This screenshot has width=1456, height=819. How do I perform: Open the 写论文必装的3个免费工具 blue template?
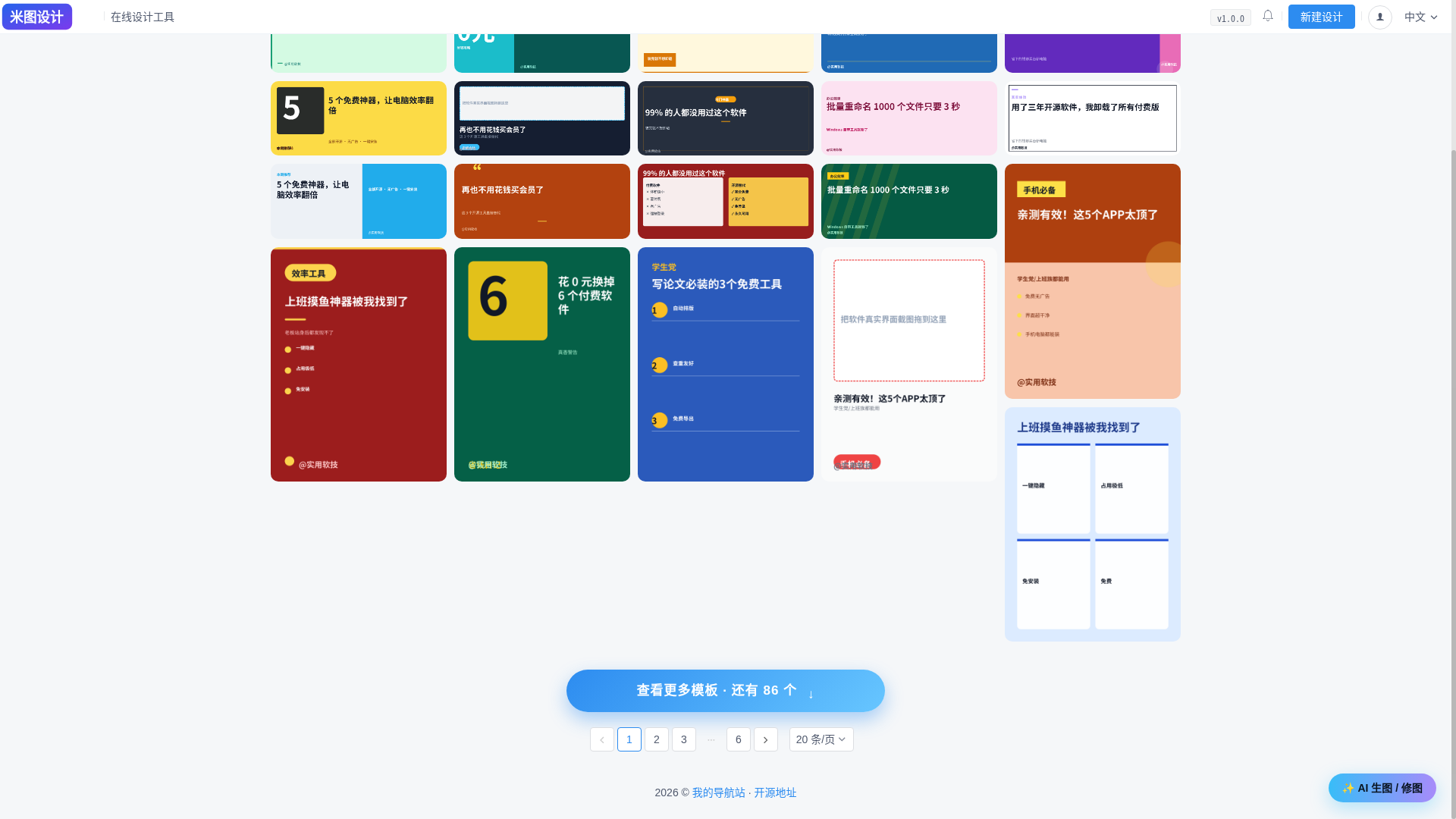click(x=726, y=364)
